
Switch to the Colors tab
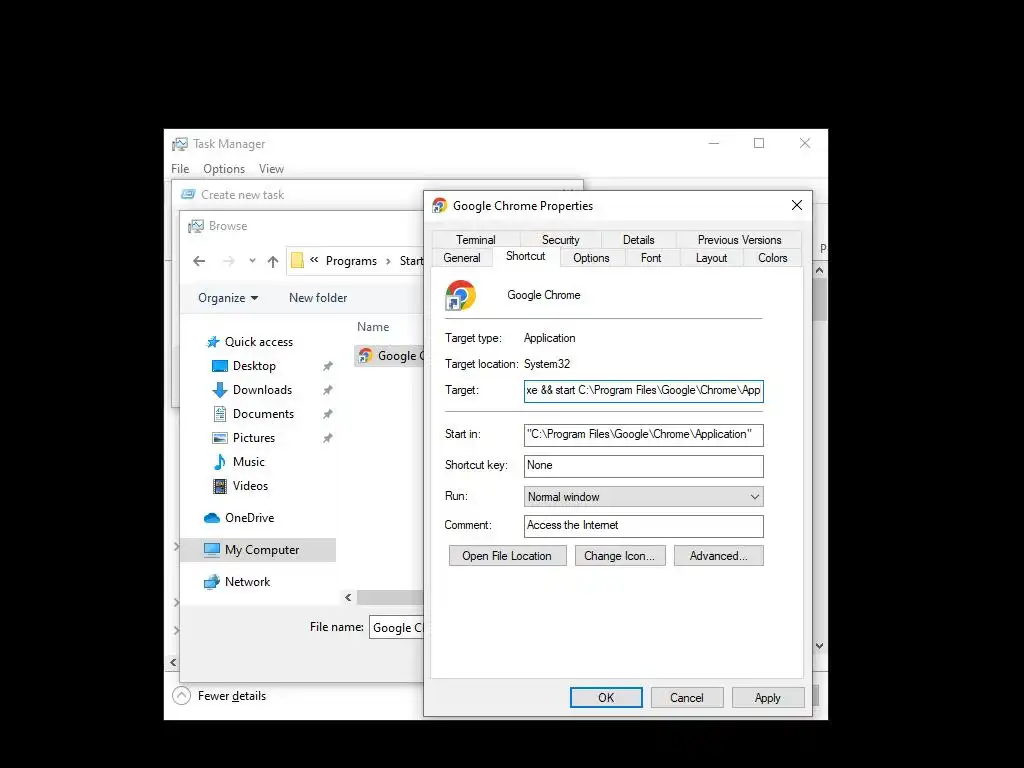point(773,258)
